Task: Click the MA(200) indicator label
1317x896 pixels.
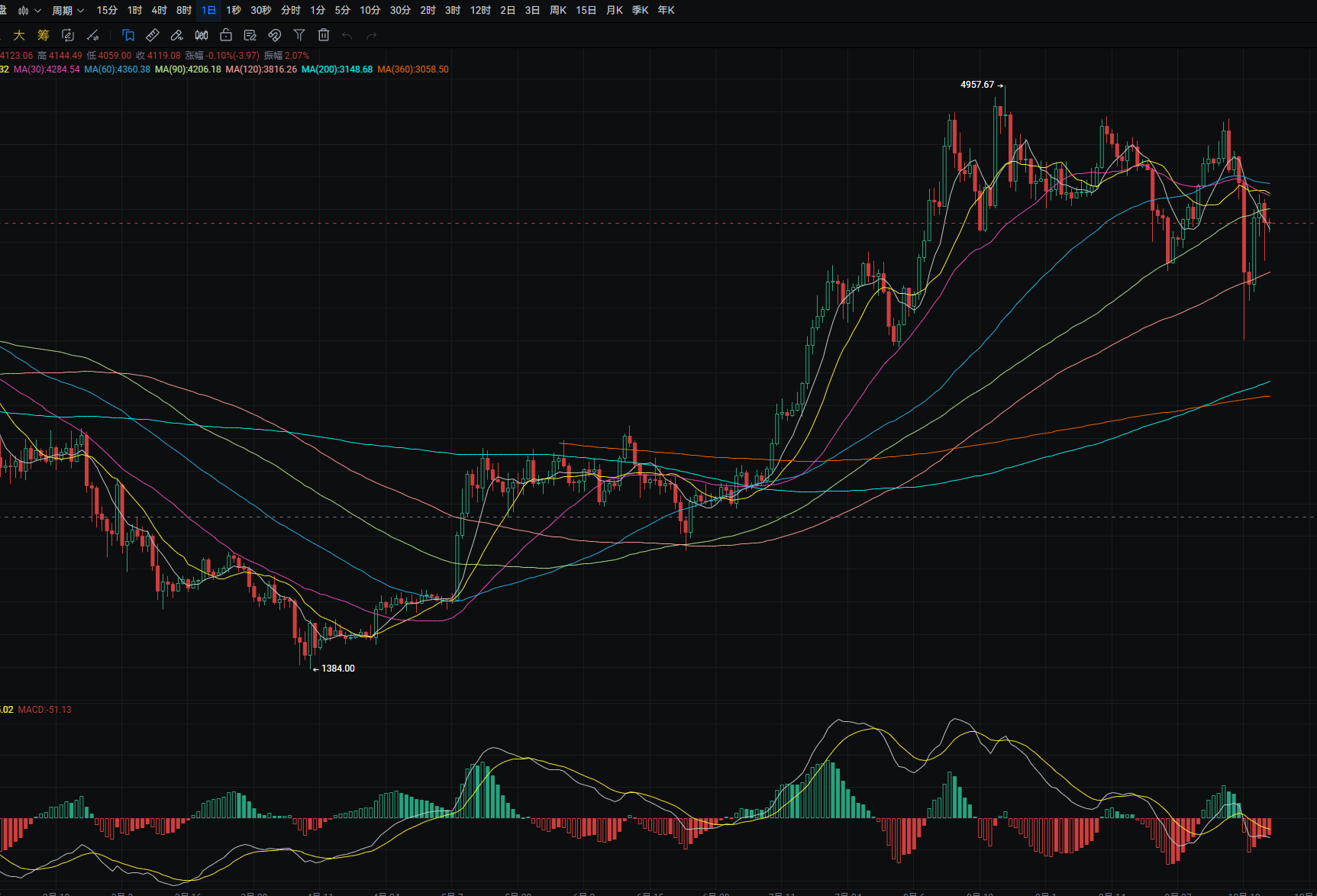Action: tap(337, 69)
